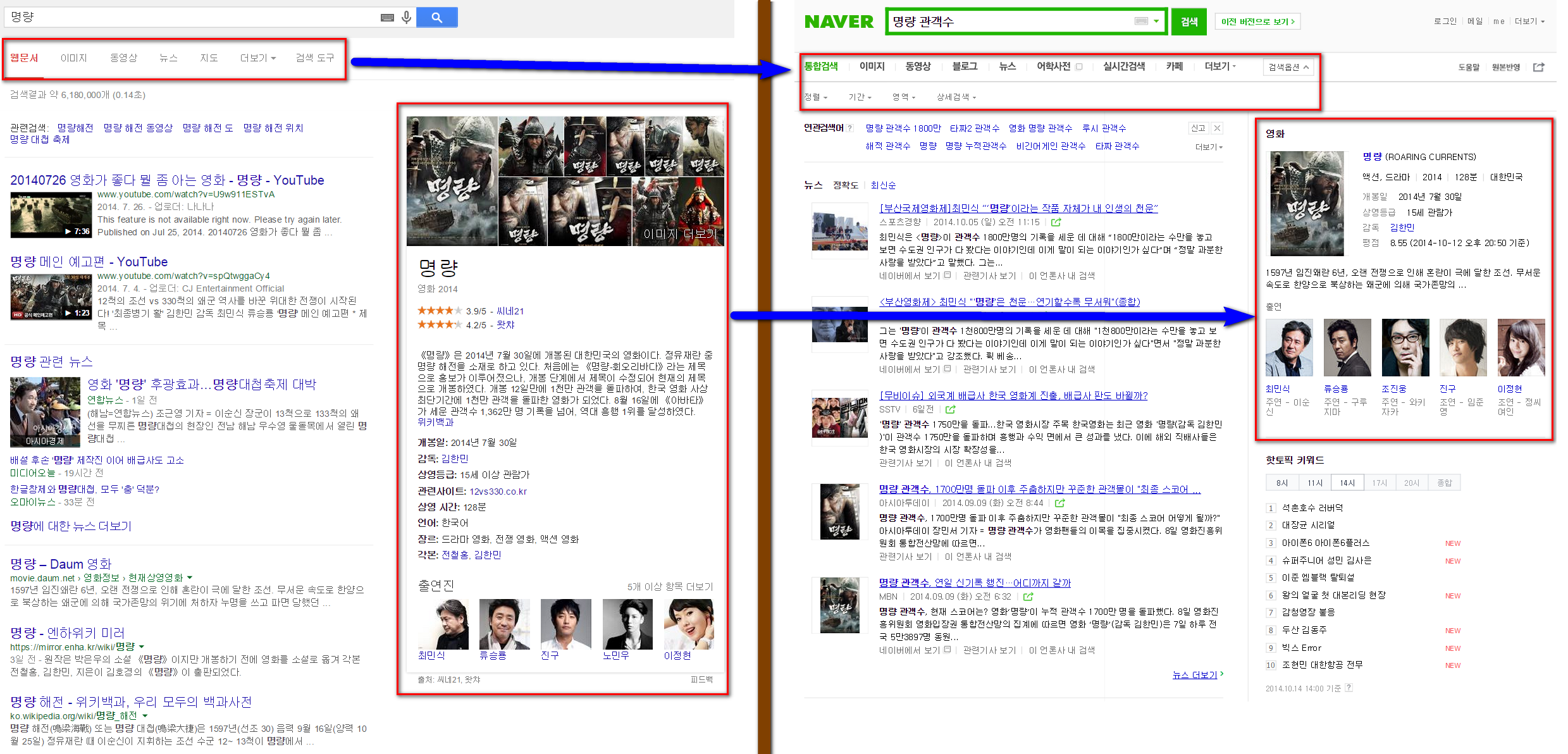Select the 8시 hot topic tab

point(1282,483)
